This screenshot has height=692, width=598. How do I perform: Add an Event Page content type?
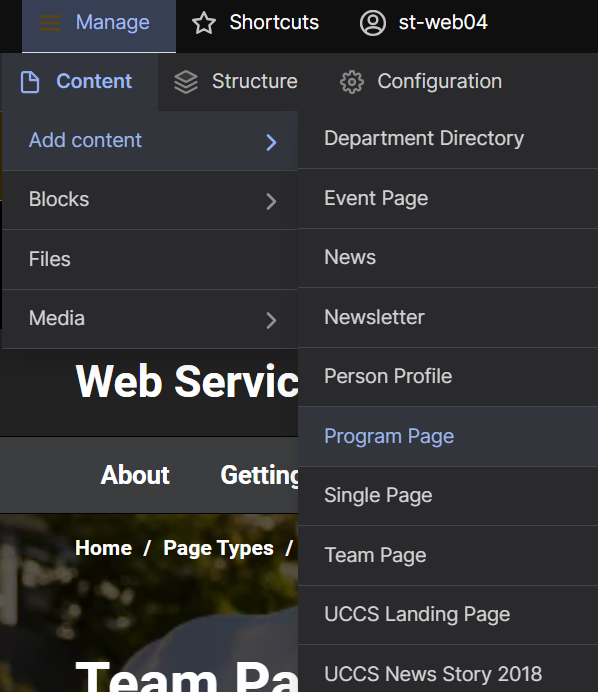[448, 199]
